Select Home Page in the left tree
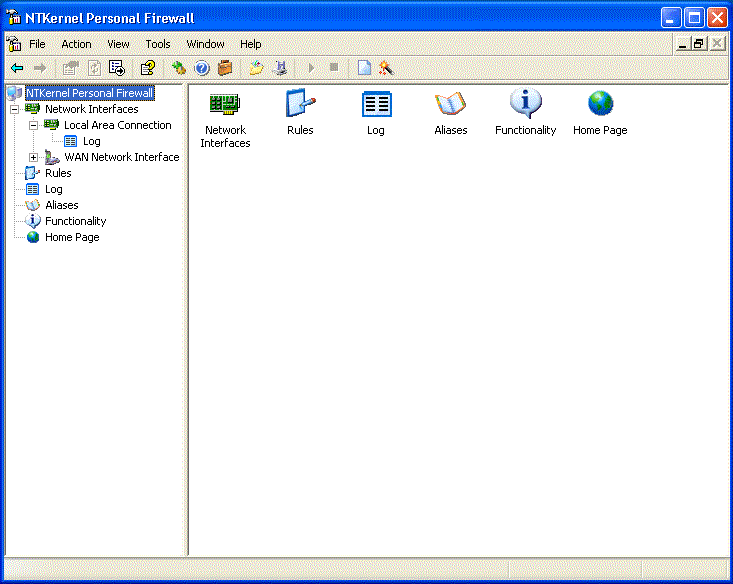The width and height of the screenshot is (733, 584). (72, 237)
